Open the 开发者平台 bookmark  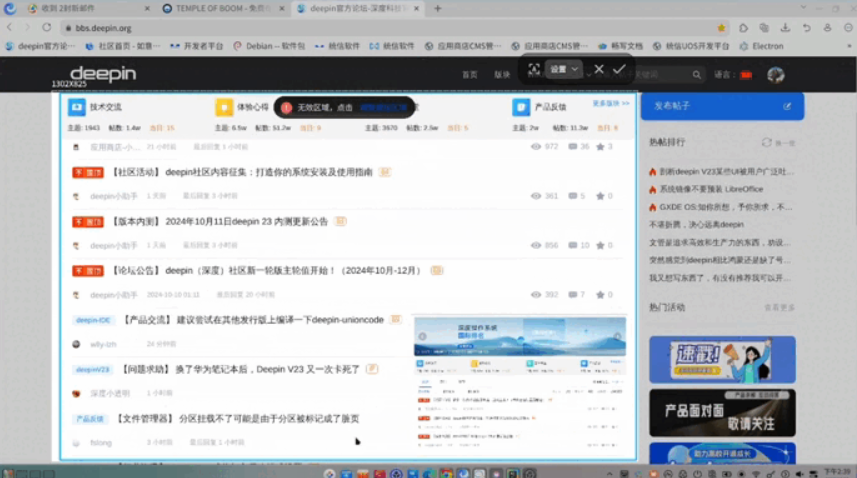(197, 46)
